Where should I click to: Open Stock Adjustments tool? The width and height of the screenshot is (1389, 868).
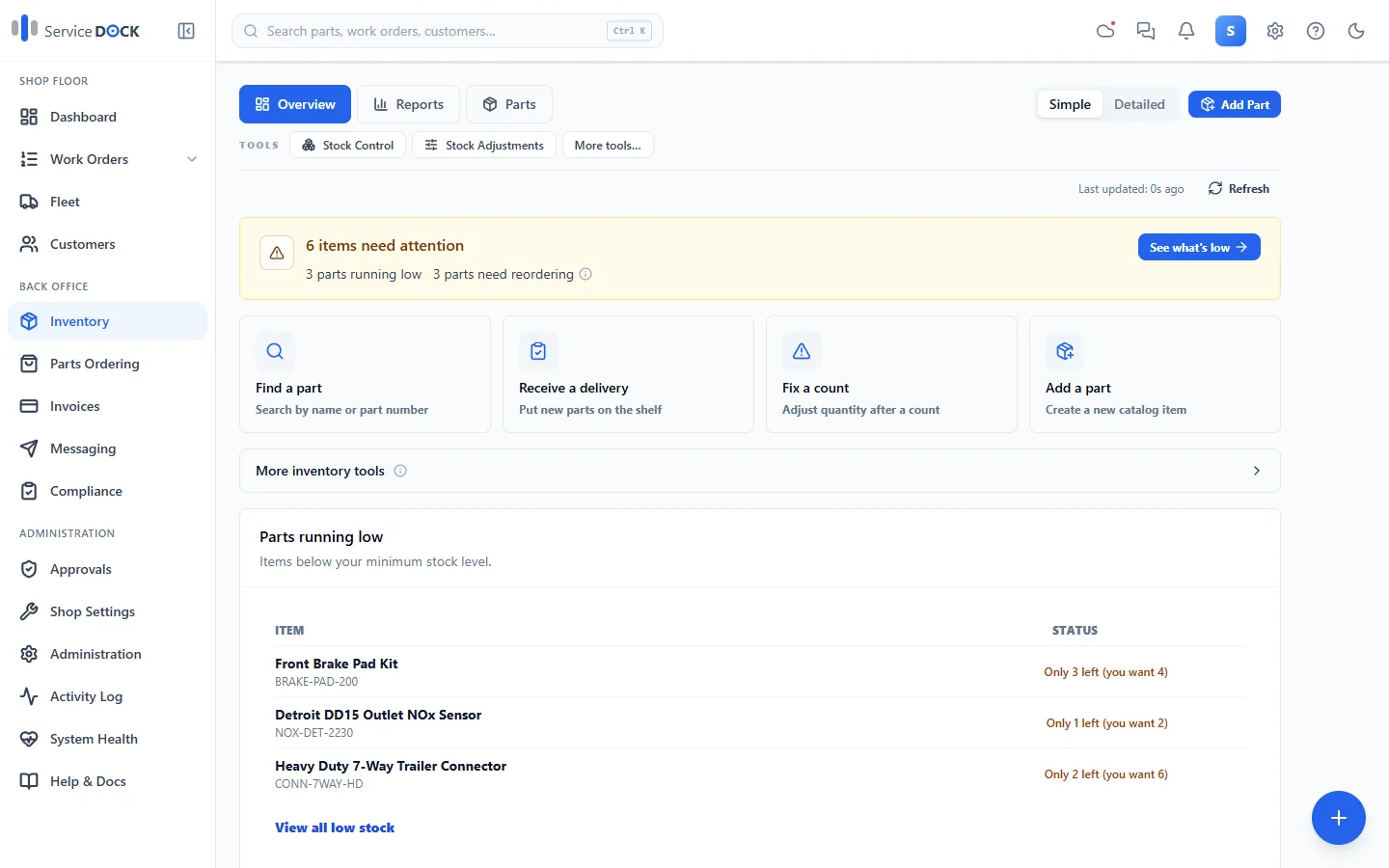(x=484, y=146)
